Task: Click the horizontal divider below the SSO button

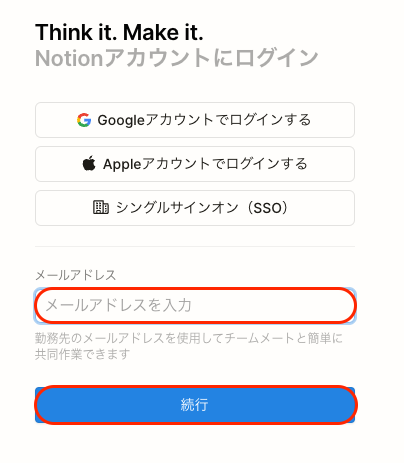Action: tap(195, 247)
